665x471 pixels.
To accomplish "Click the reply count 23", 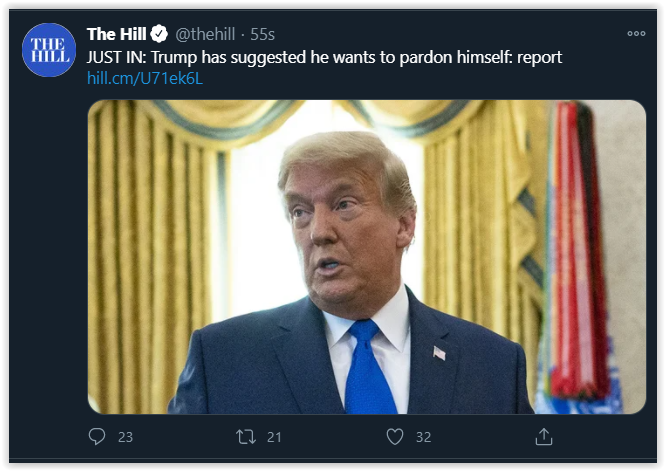I will coord(125,437).
